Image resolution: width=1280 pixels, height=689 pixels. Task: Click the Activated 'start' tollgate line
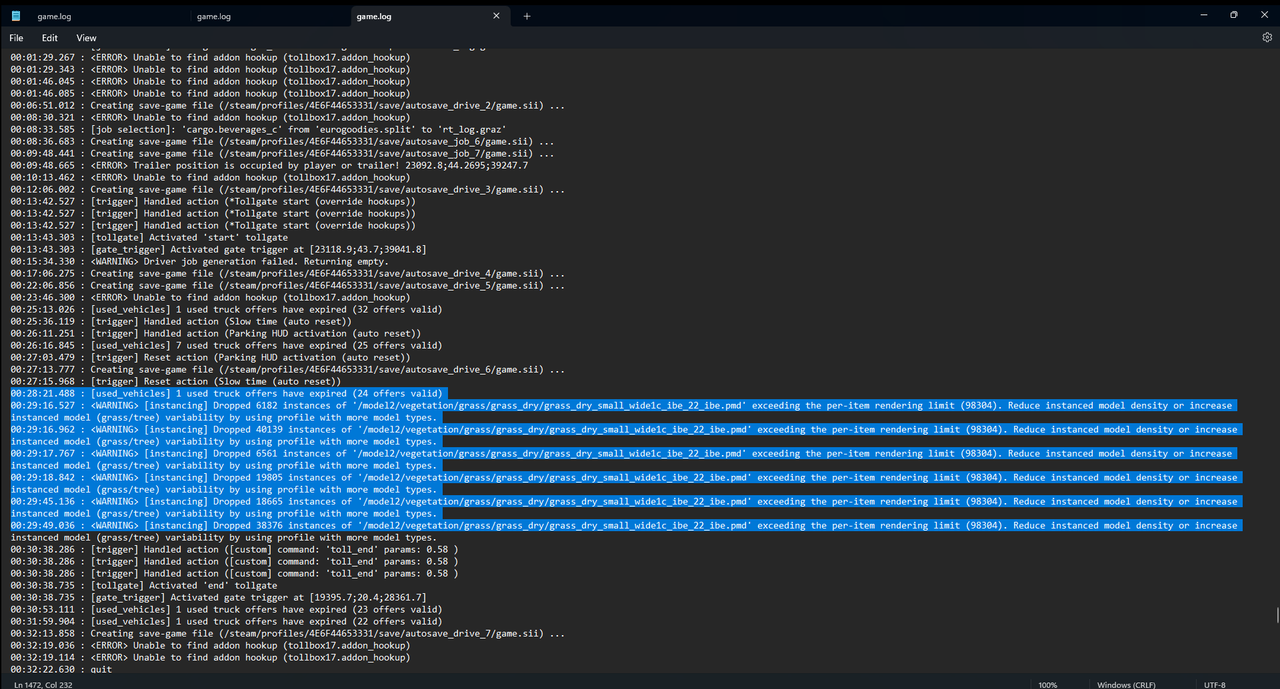[x=149, y=237]
